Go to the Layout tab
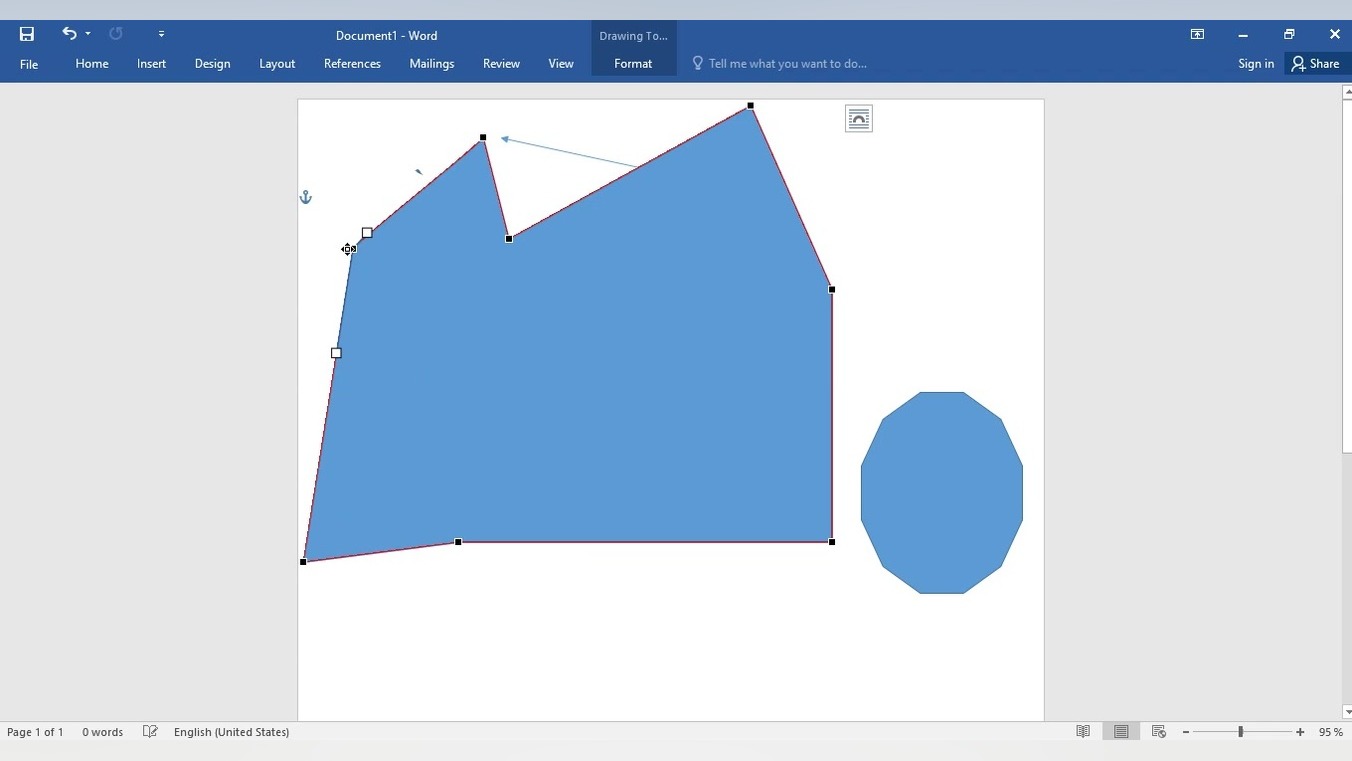 point(277,64)
